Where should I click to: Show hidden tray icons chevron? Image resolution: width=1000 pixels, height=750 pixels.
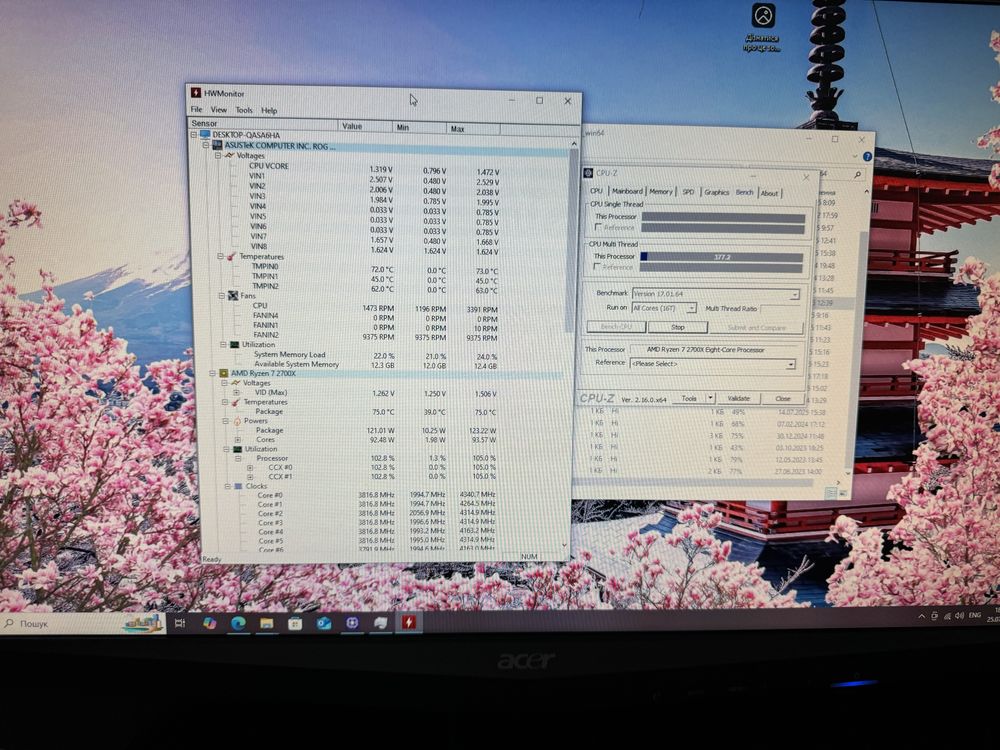click(x=921, y=617)
